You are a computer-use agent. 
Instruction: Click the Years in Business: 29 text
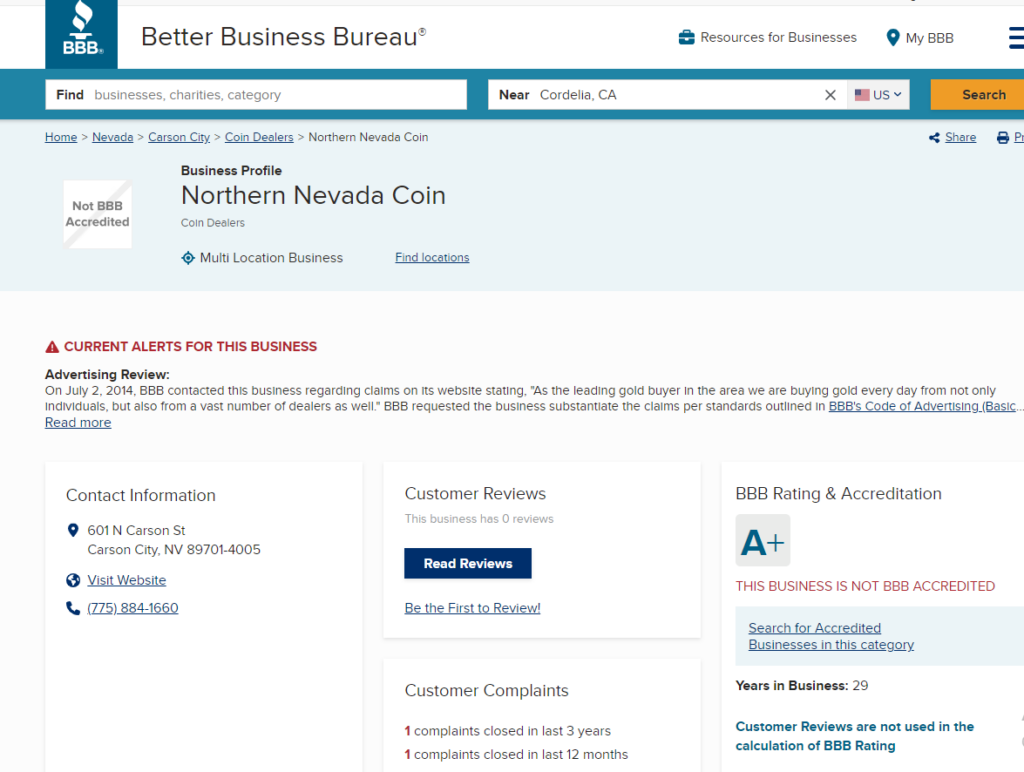tap(801, 686)
